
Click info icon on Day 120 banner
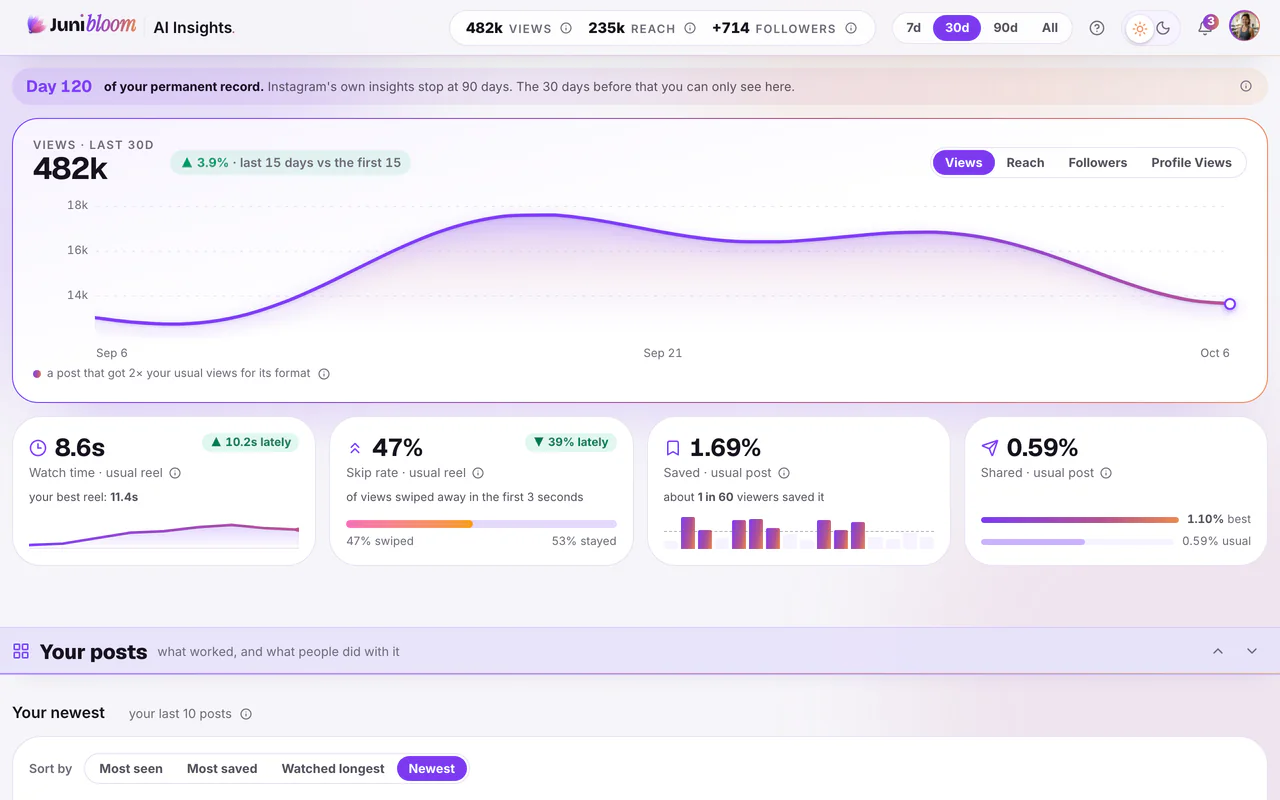click(1246, 86)
